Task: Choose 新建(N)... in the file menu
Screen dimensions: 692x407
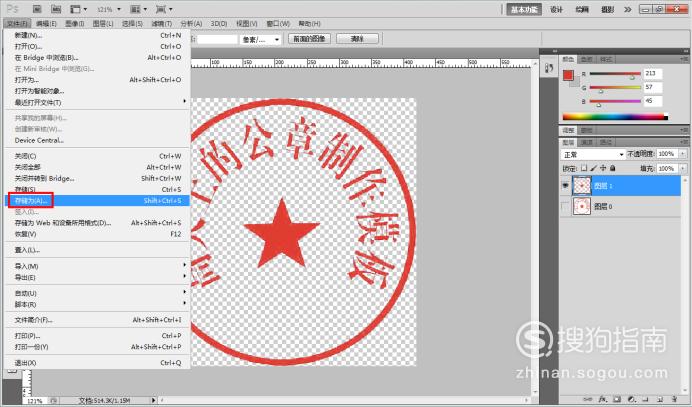Action: tap(99, 35)
